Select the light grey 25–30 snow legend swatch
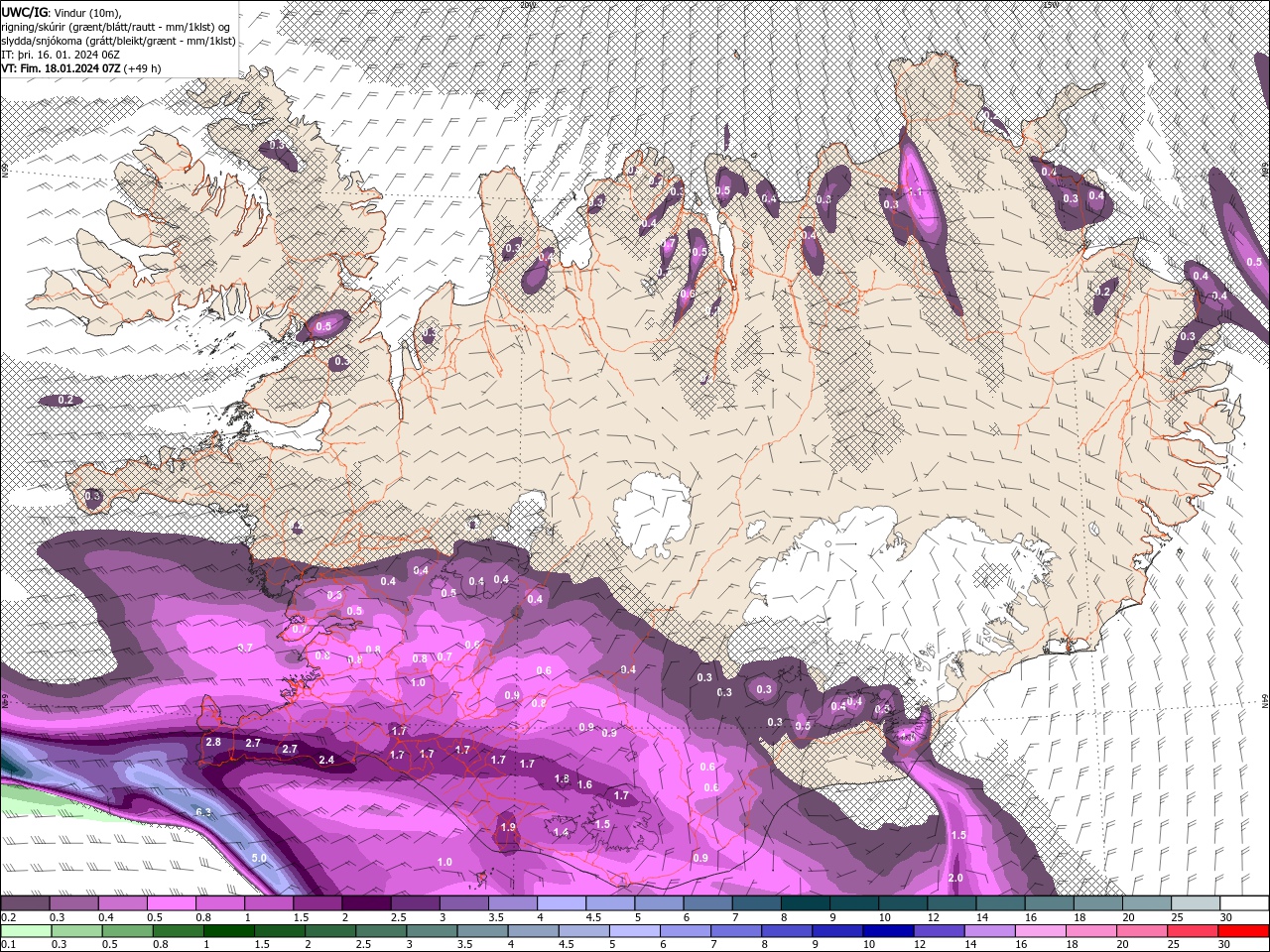The image size is (1270, 952). [x=1197, y=903]
